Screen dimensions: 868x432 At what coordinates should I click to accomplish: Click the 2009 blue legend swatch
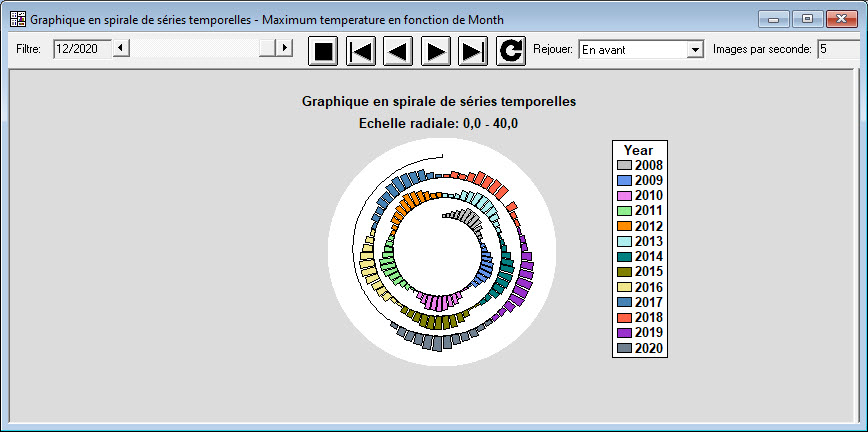pyautogui.click(x=624, y=181)
